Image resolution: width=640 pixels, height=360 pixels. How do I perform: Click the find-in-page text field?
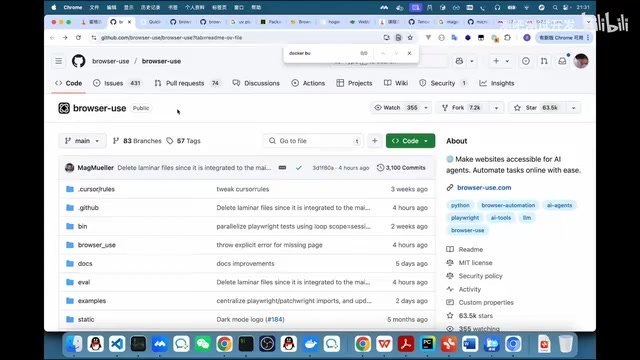[320, 53]
